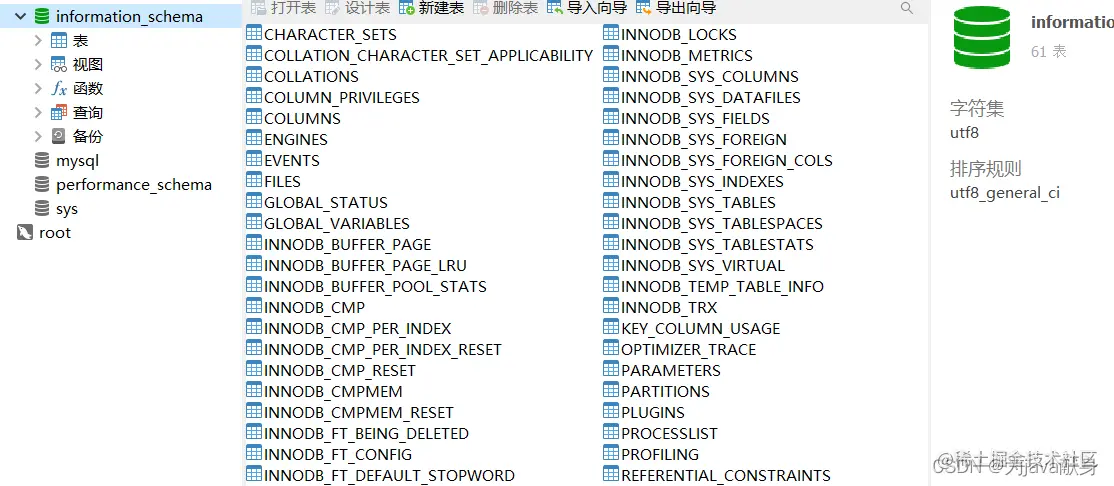Select the sys database icon
The image size is (1114, 486).
click(x=42, y=209)
